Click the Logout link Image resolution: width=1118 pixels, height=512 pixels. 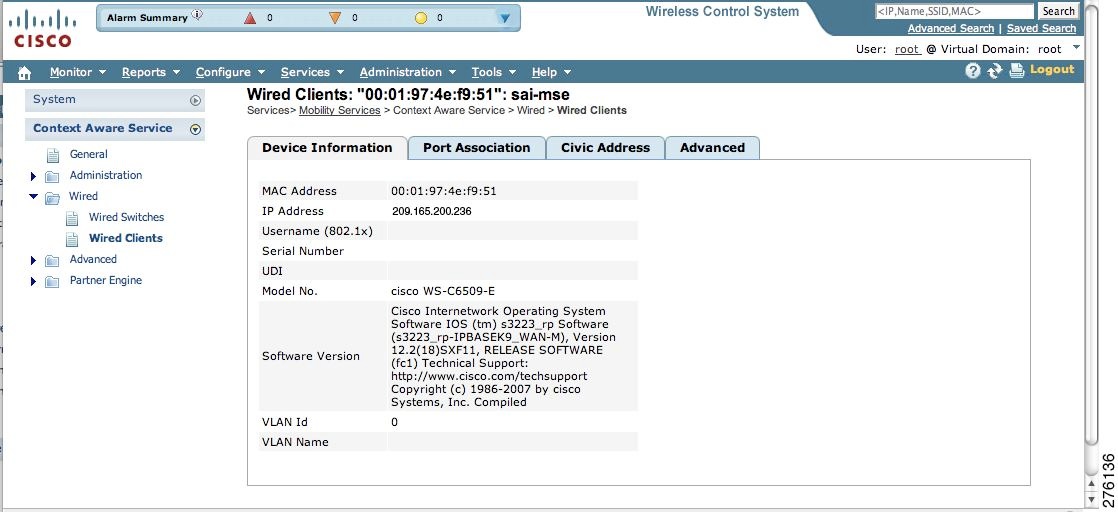1052,69
